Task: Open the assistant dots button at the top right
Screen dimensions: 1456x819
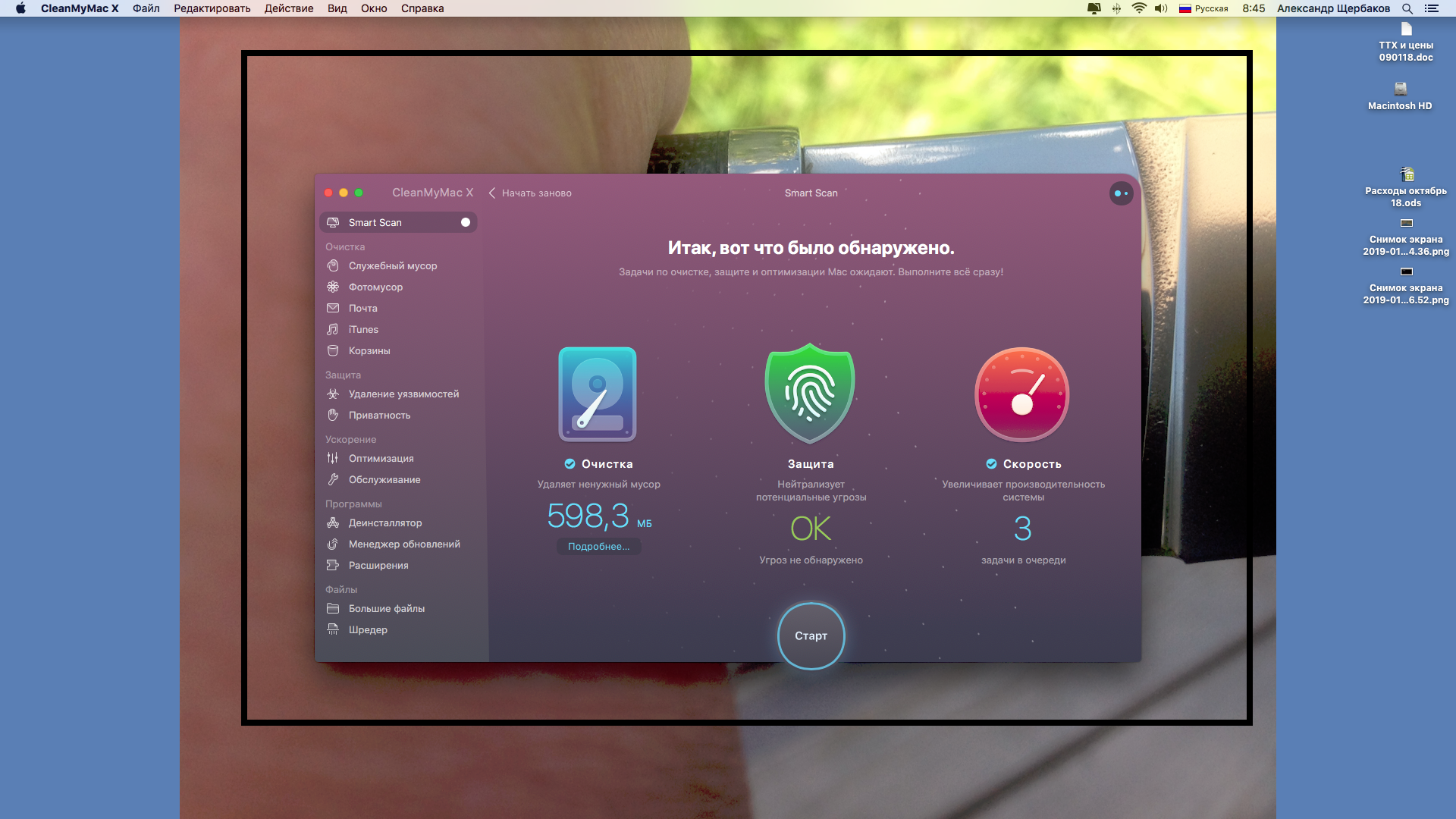Action: (1122, 193)
